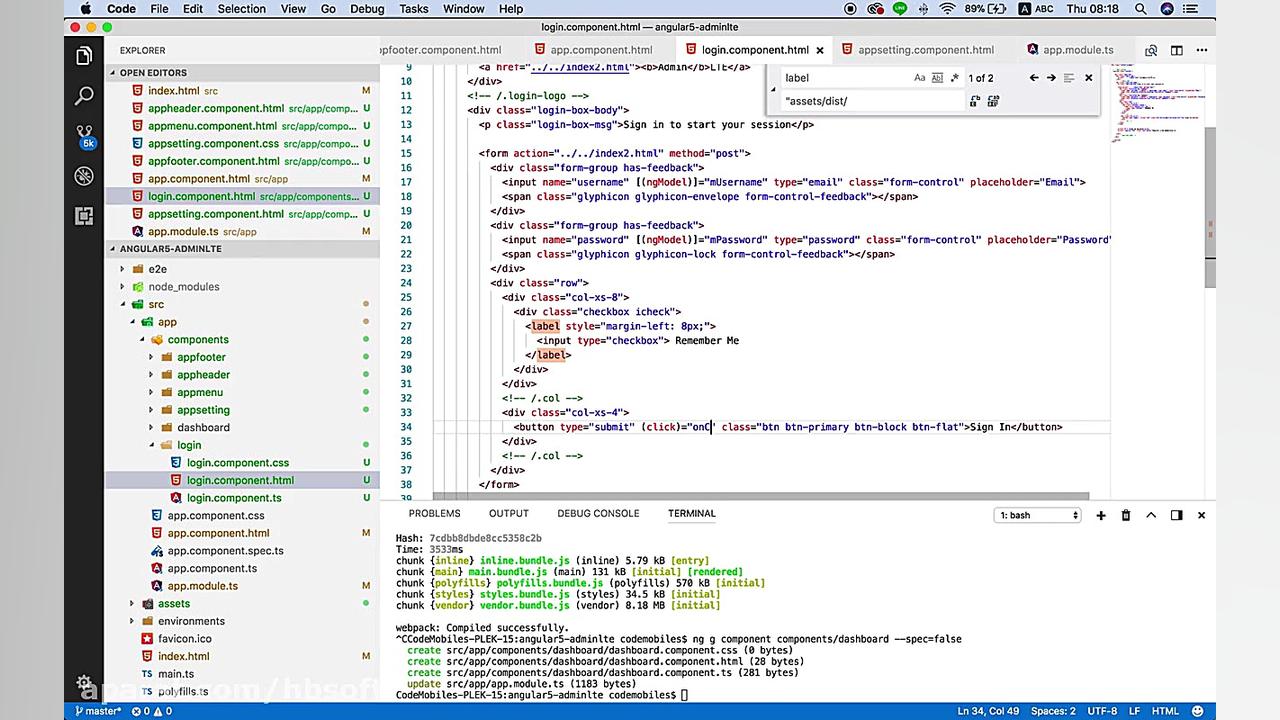
Task: Collapse the replace row of the find widget
Action: coord(772,89)
